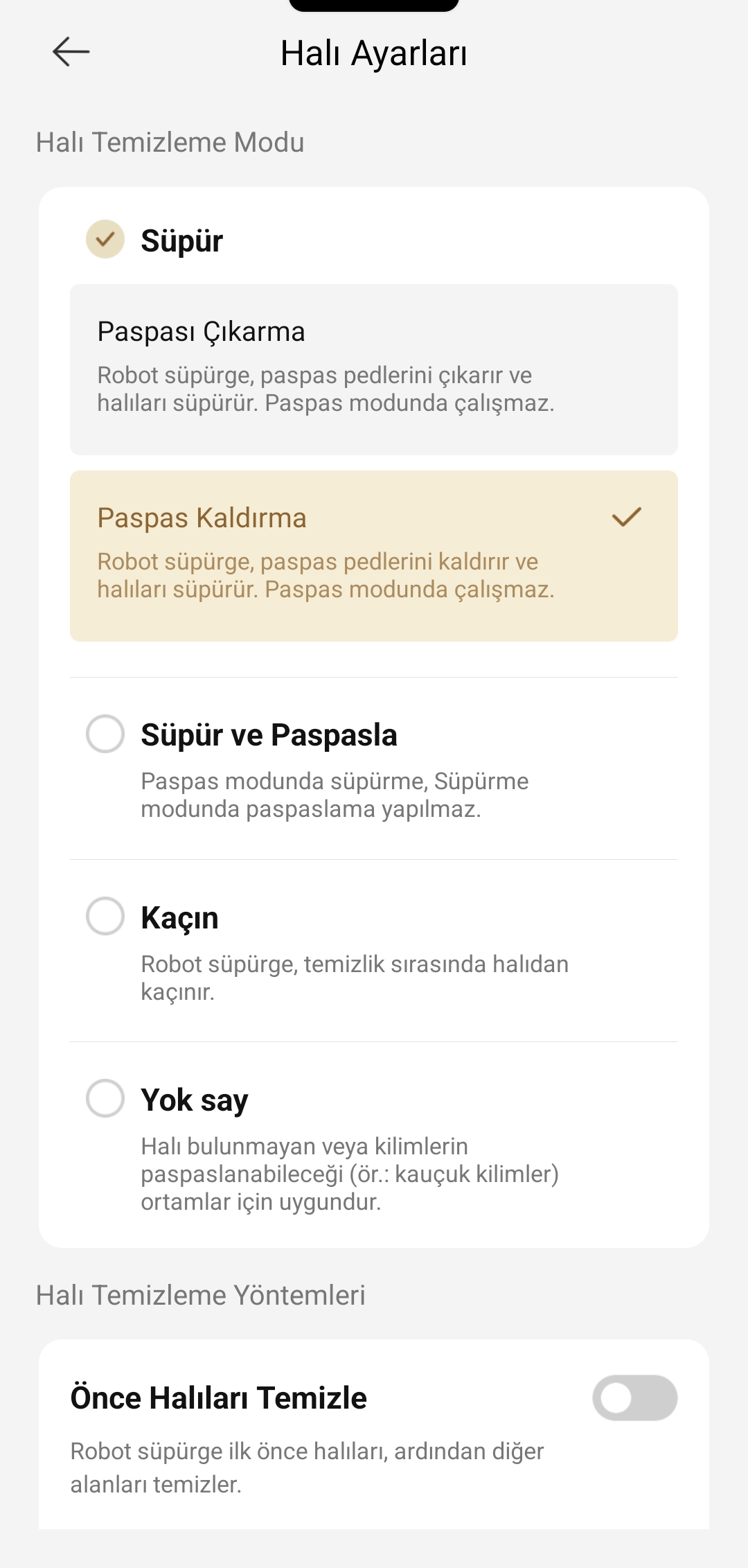Select the Yok say radio button

pos(105,1098)
